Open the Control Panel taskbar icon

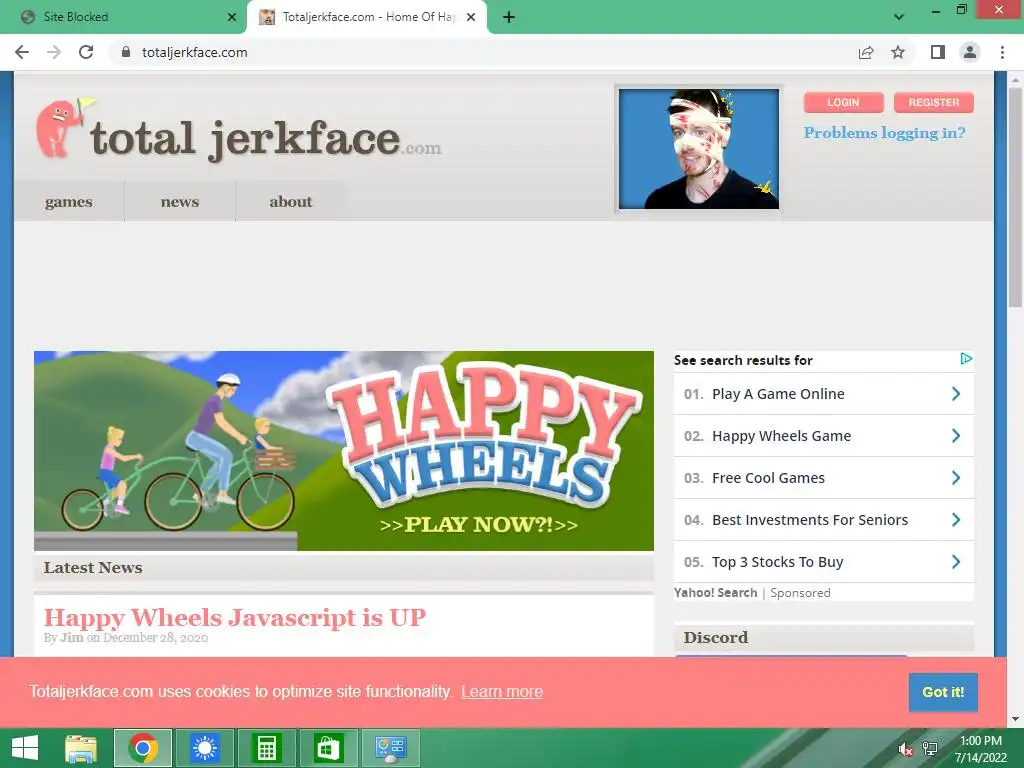[391, 748]
